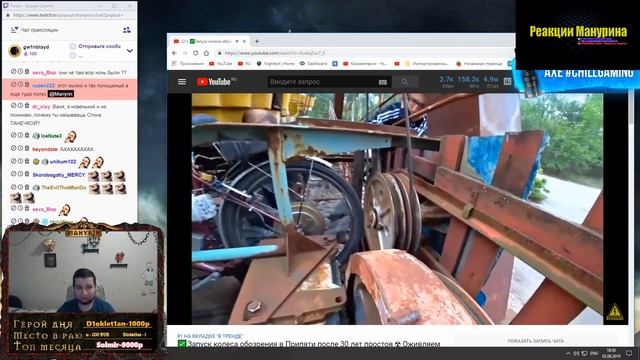The height and width of the screenshot is (360, 640).
Task: Collapse chat via icon beside Чат трансляции
Action: click(x=14, y=29)
